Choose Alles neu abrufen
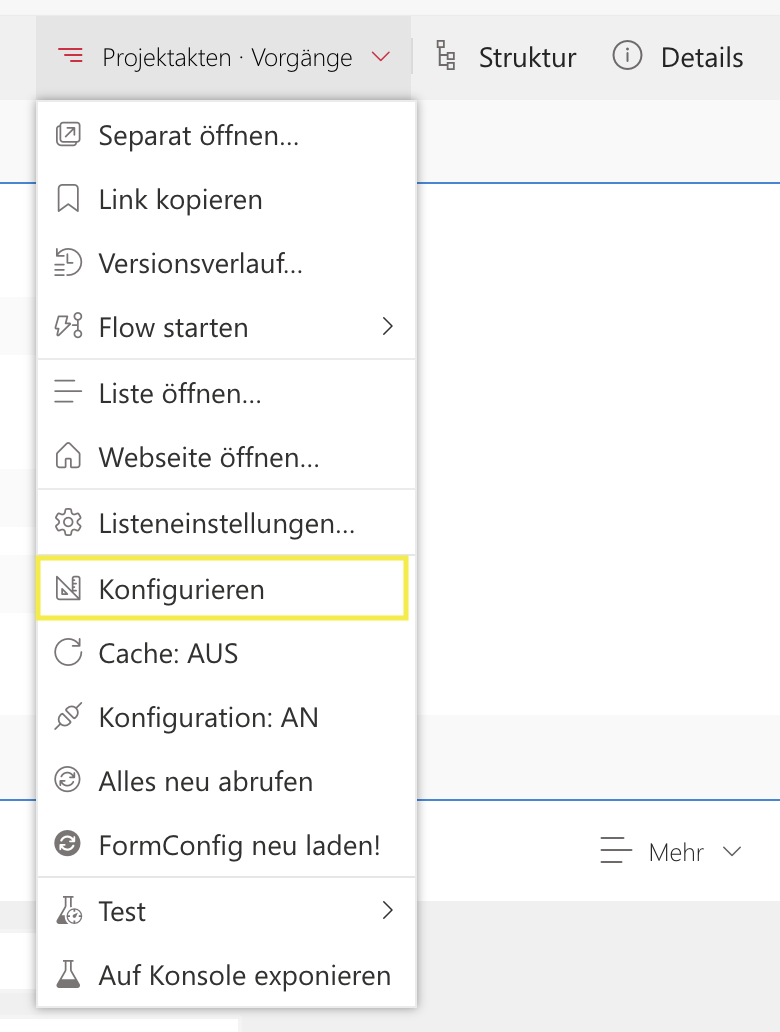Image resolution: width=780 pixels, height=1032 pixels. (x=205, y=781)
